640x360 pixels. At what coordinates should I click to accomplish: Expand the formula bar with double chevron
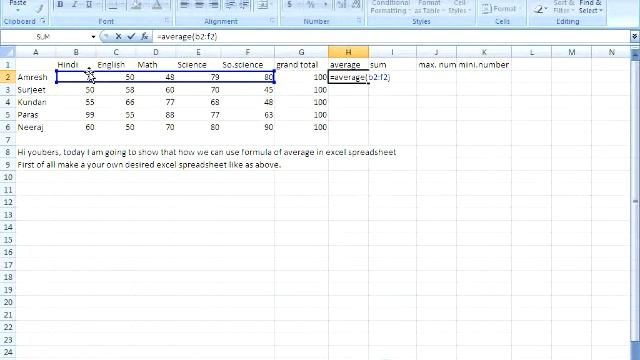click(x=634, y=37)
